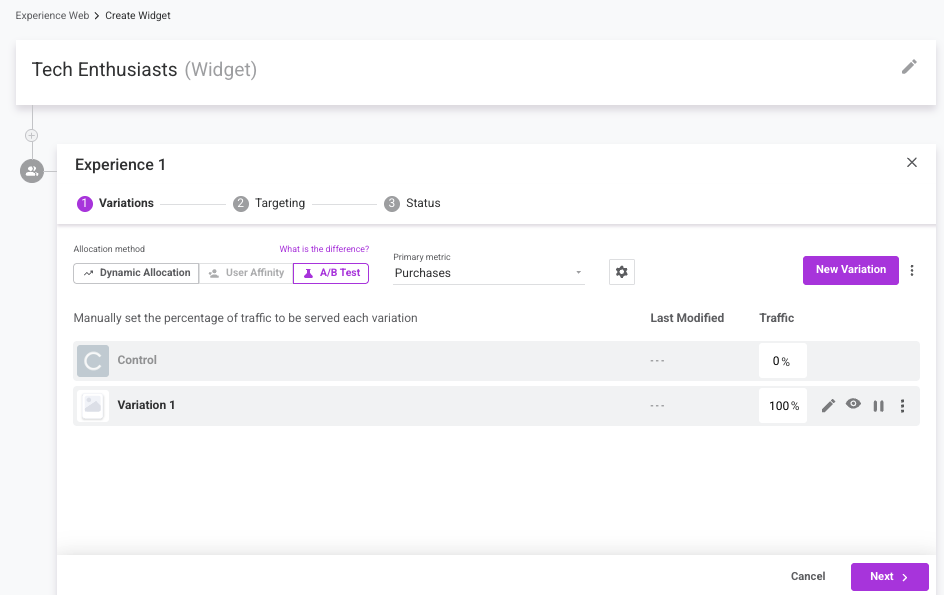The height and width of the screenshot is (595, 944).
Task: Go to the Targeting step
Action: point(269,203)
